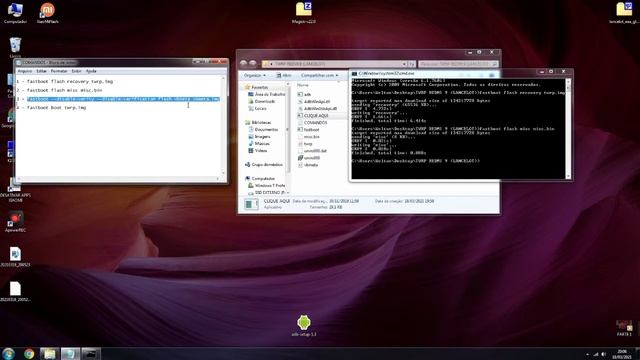Open the Compartilhar com dropdown

[319, 76]
